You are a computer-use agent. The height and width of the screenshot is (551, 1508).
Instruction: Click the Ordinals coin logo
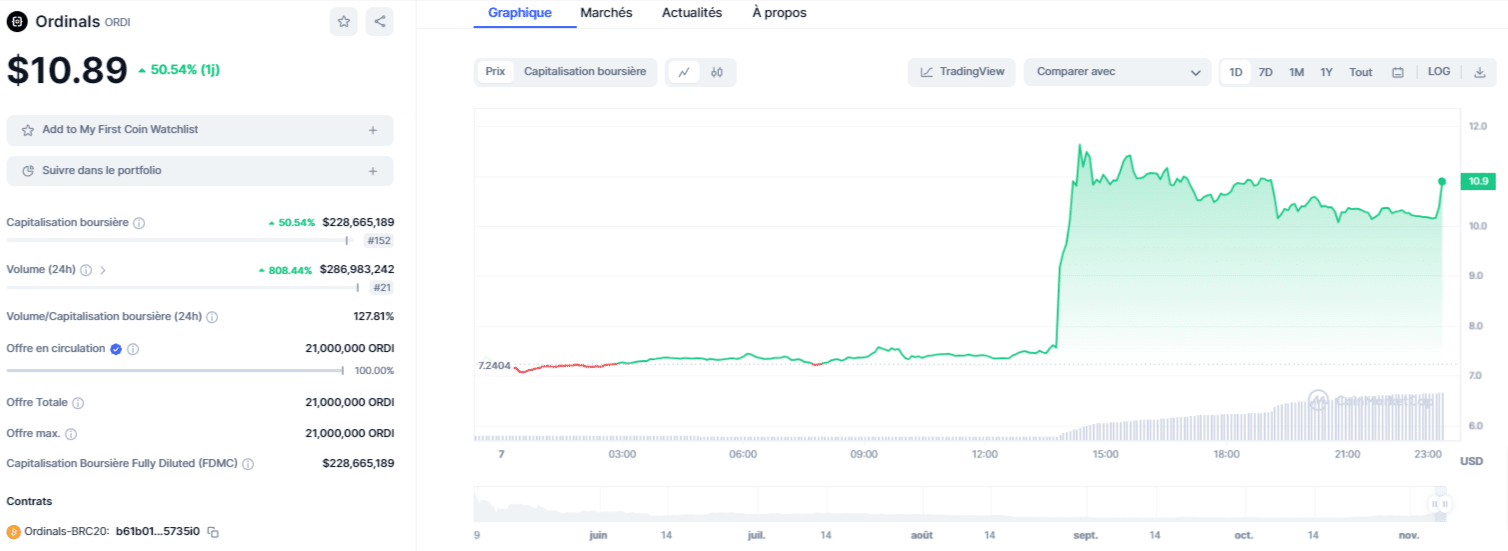[x=17, y=22]
